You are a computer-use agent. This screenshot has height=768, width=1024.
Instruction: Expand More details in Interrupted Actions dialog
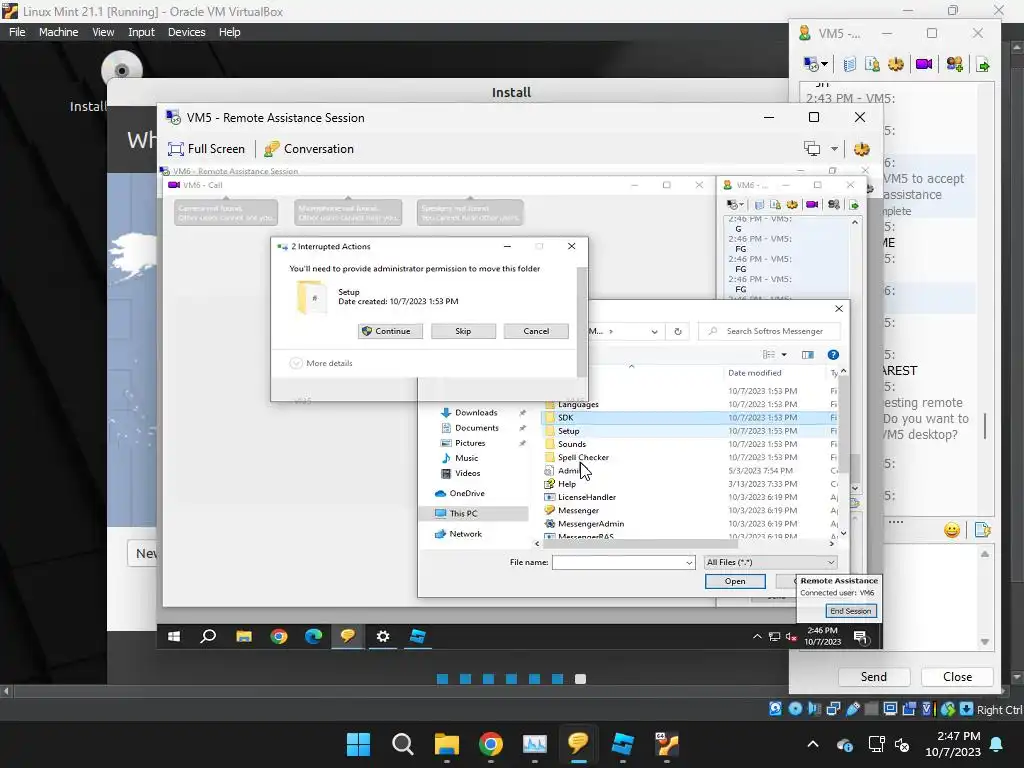321,363
